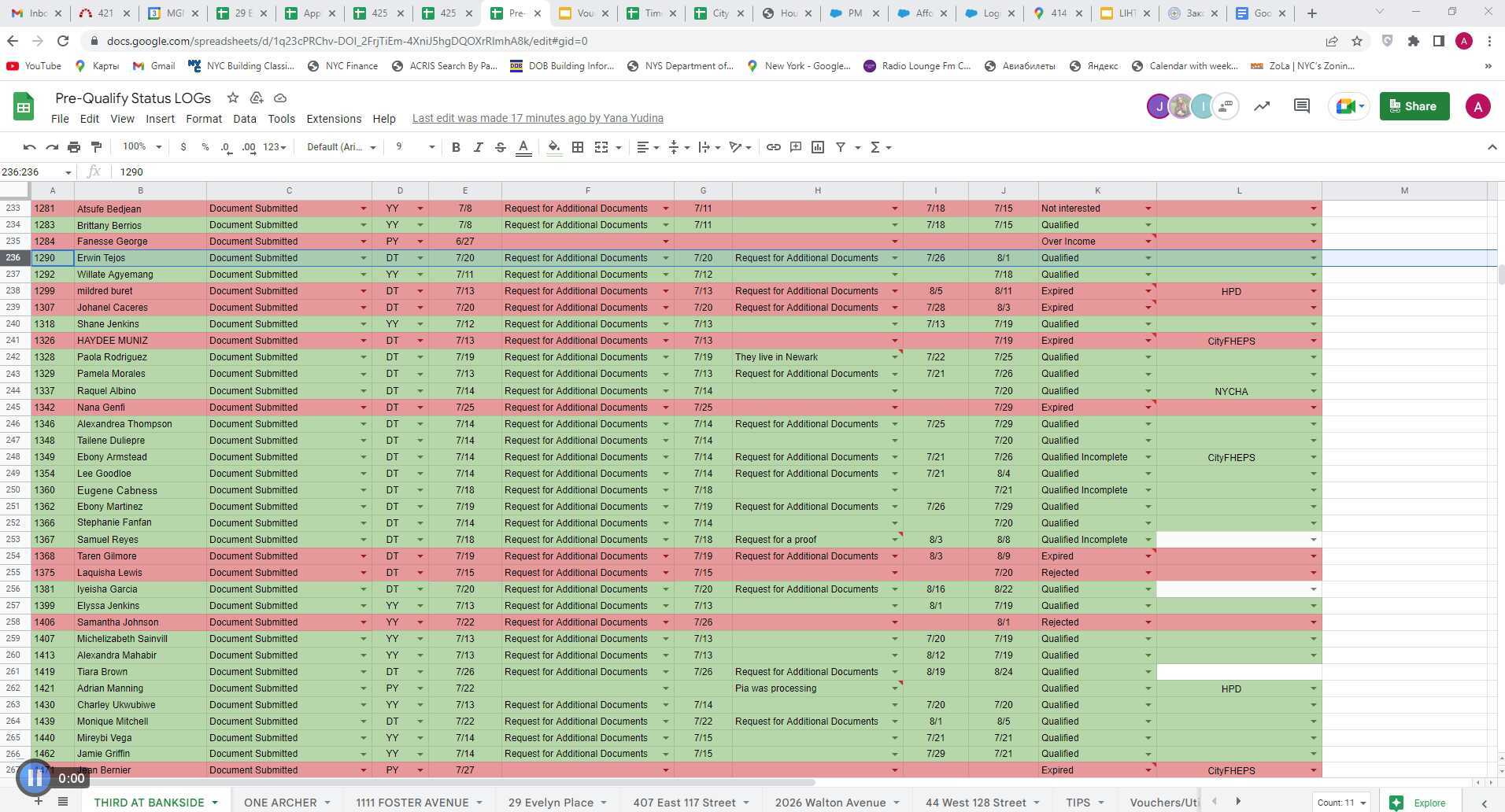Click the print icon in toolbar
Image resolution: width=1505 pixels, height=812 pixels.
tap(74, 147)
